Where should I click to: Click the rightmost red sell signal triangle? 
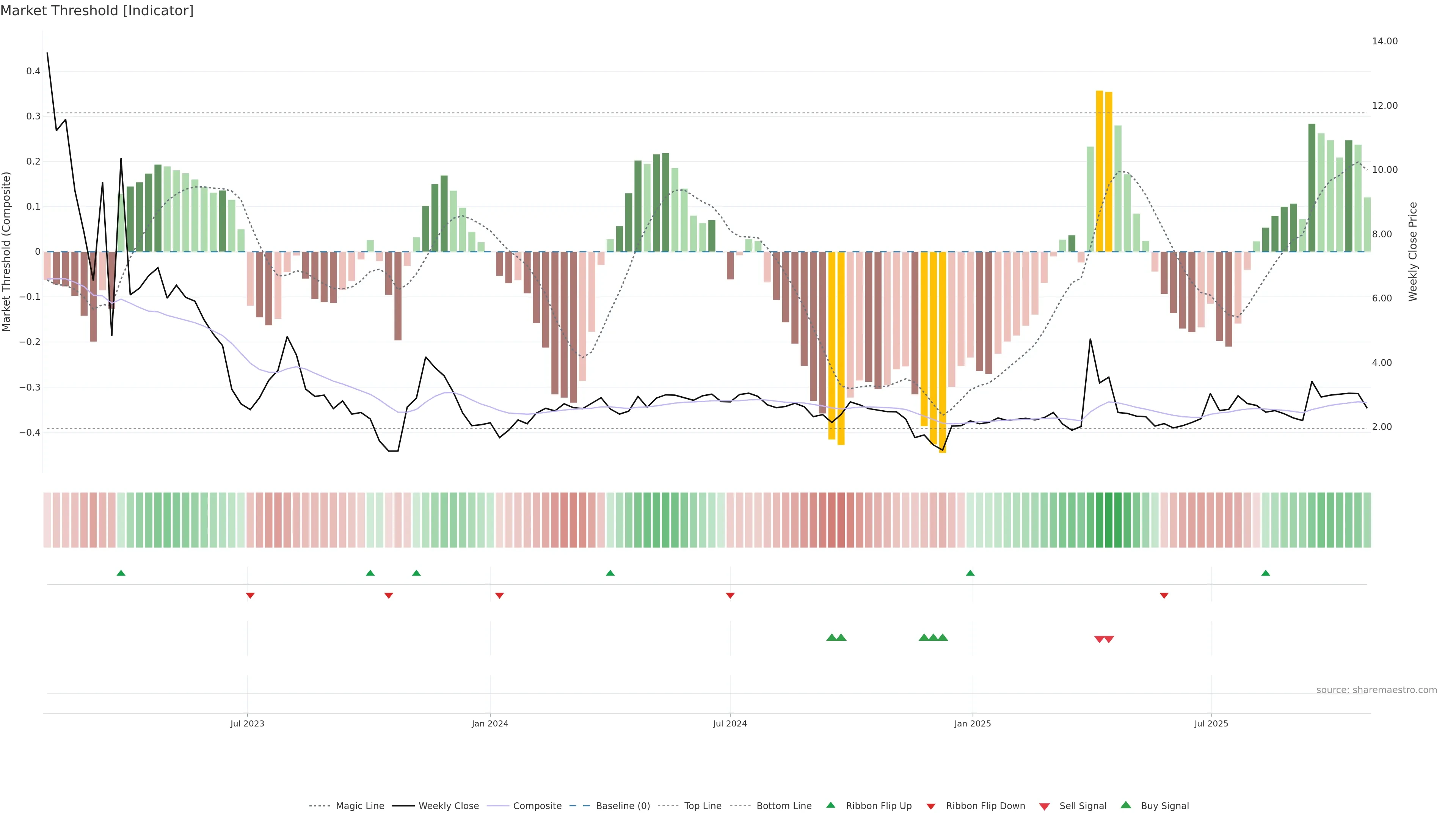tap(1109, 639)
